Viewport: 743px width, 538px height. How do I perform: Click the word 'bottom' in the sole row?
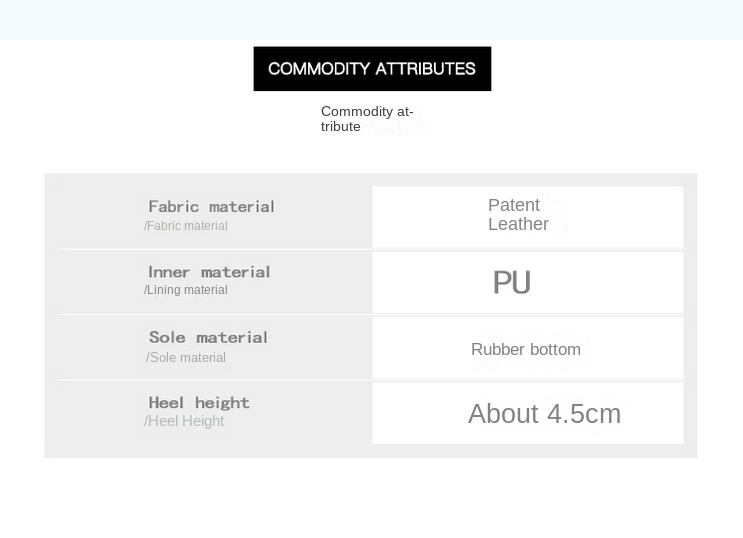(x=555, y=350)
